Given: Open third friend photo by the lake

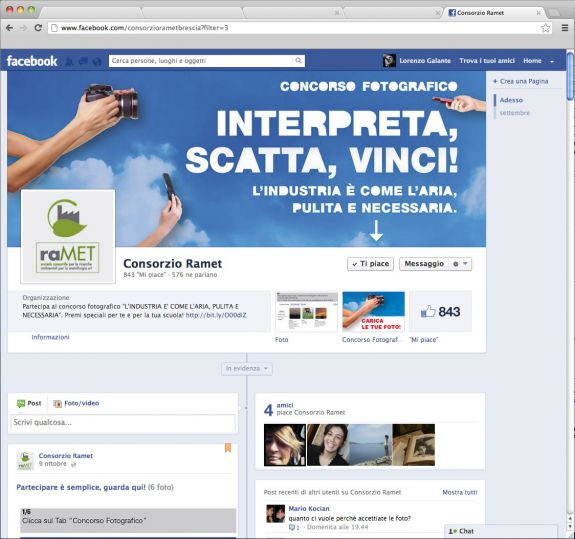Looking at the screenshot, I should click(x=371, y=445).
